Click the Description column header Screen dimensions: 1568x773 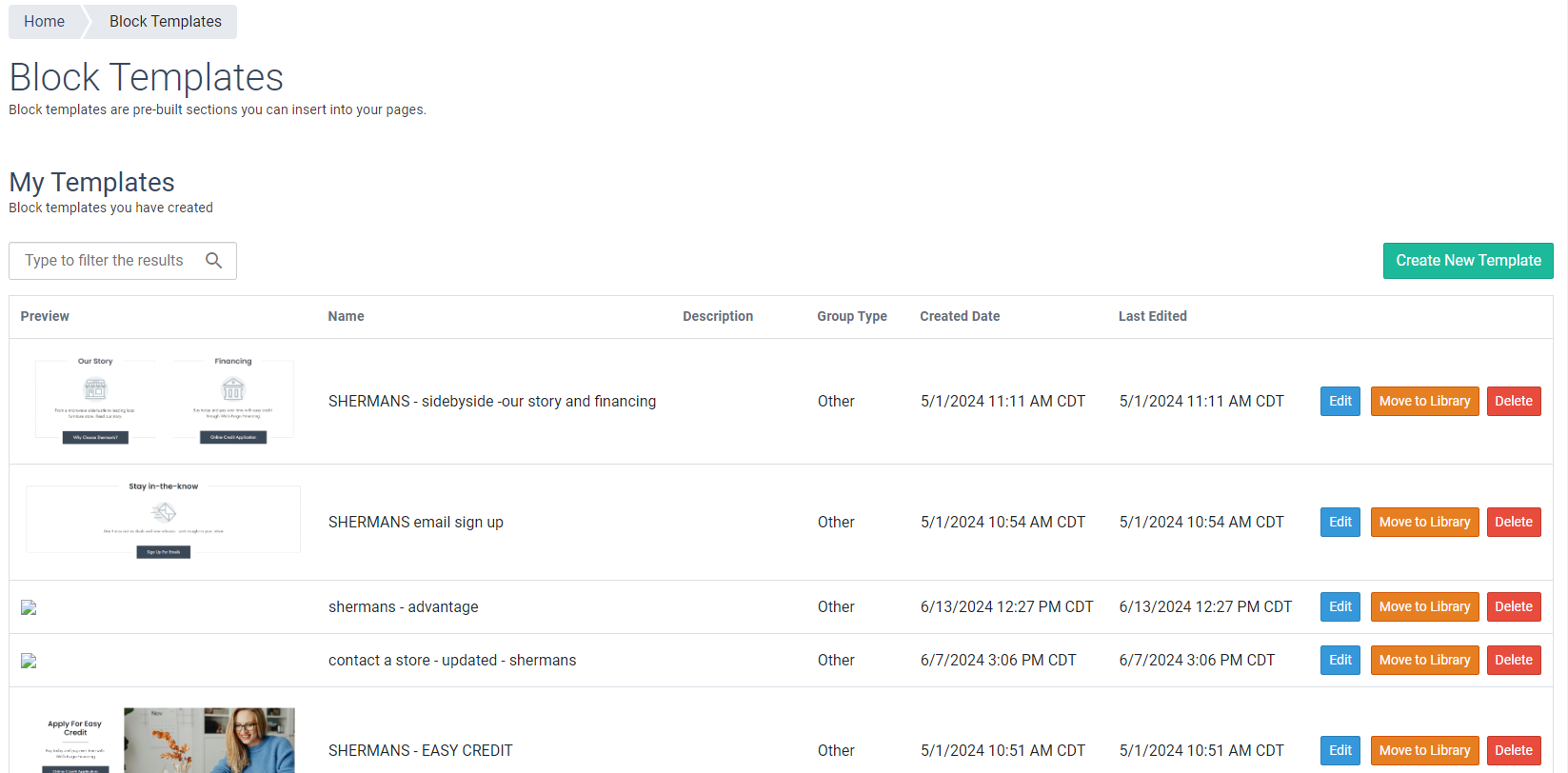tap(718, 316)
